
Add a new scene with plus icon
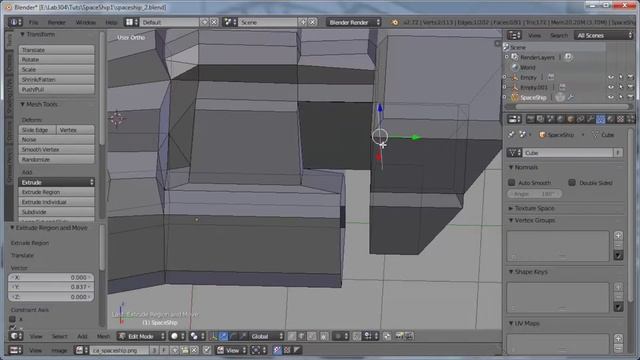tap(303, 22)
